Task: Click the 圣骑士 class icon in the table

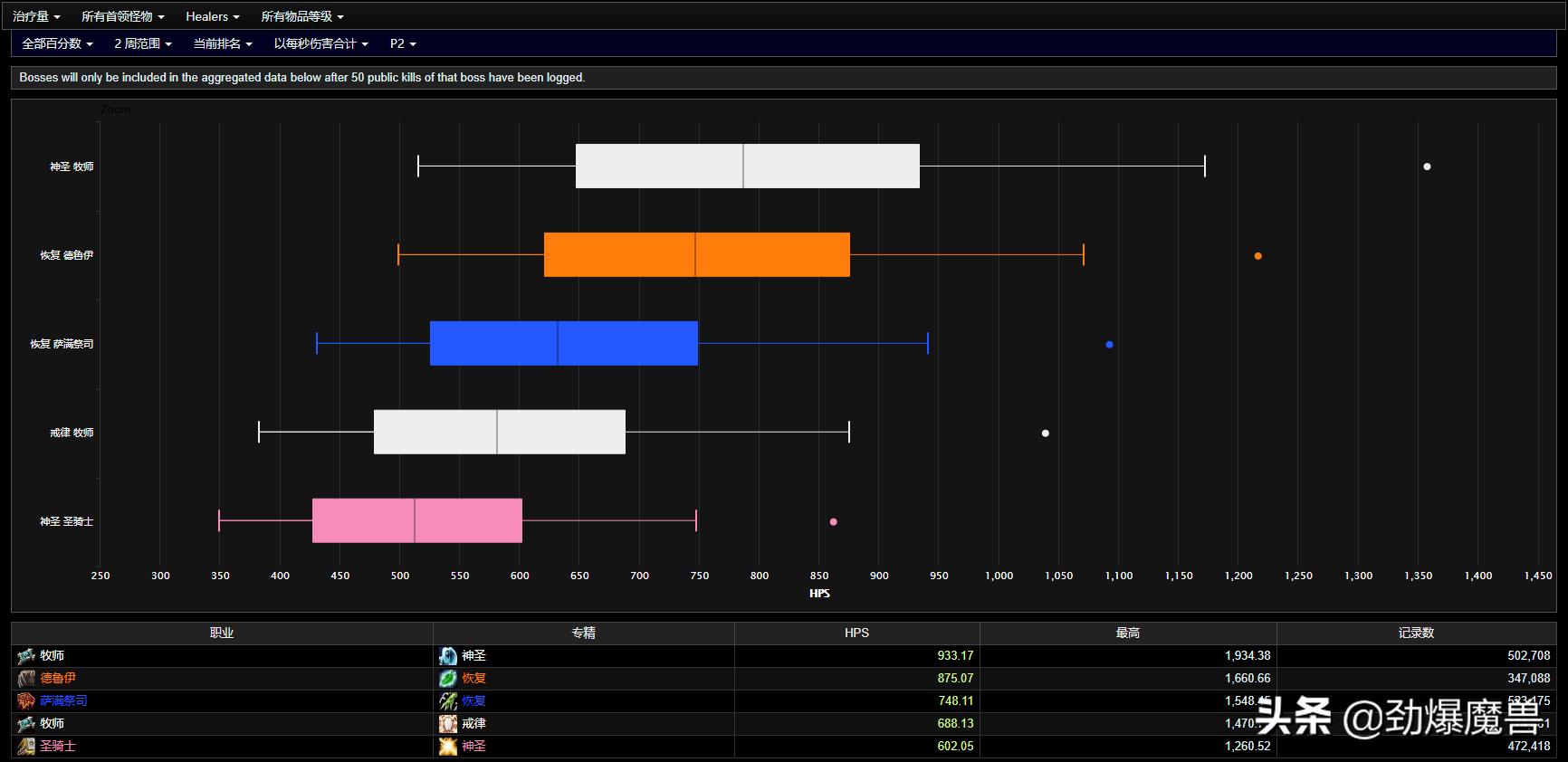Action: [x=26, y=747]
